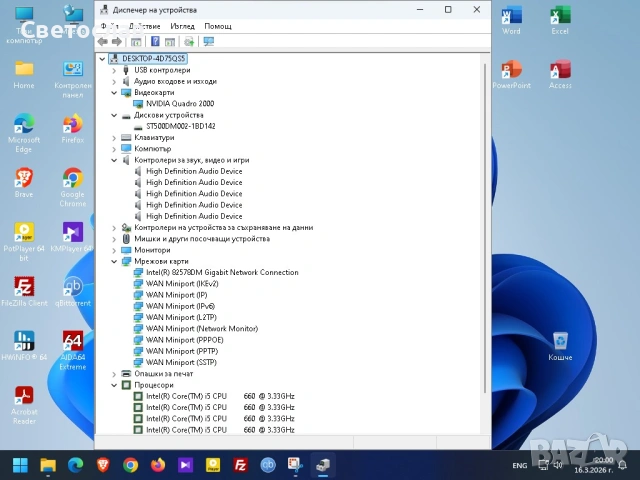Open Brave browser from the taskbar
640x480 pixels.
tap(103, 465)
